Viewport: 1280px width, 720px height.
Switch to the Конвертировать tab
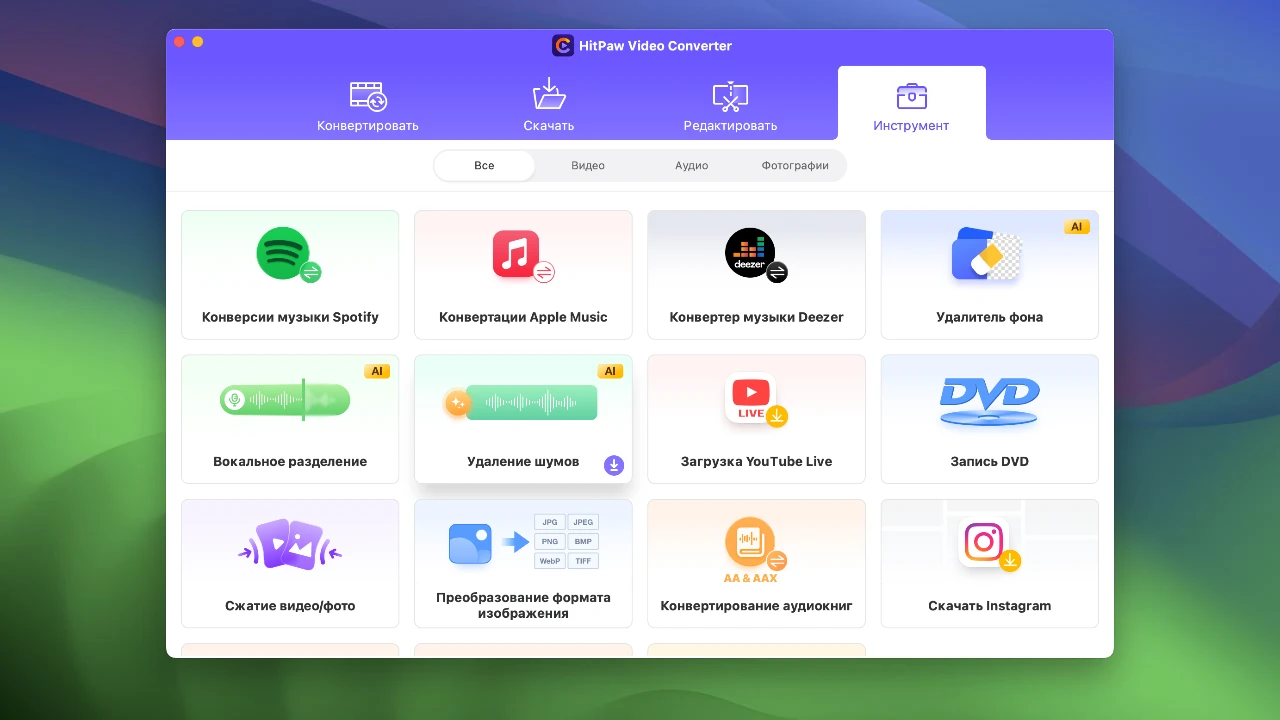(368, 107)
